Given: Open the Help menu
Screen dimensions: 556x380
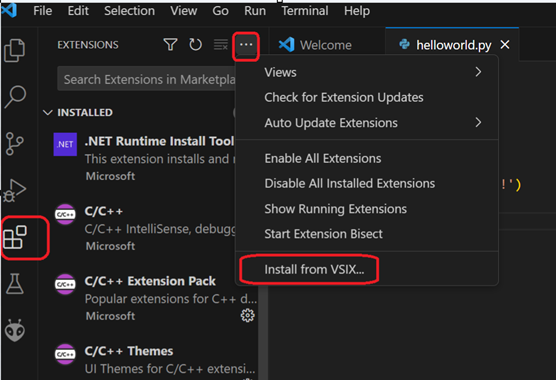Looking at the screenshot, I should pos(357,11).
